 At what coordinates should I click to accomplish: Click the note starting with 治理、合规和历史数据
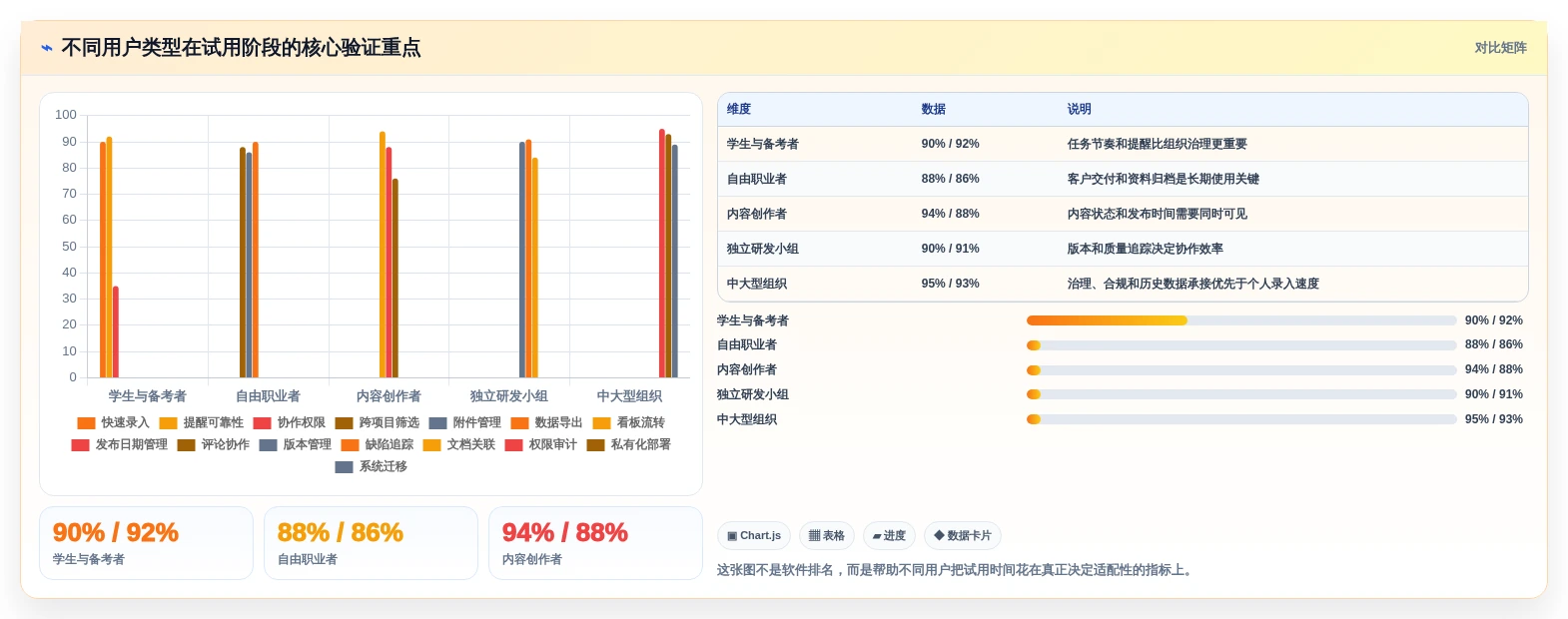pyautogui.click(x=1192, y=284)
